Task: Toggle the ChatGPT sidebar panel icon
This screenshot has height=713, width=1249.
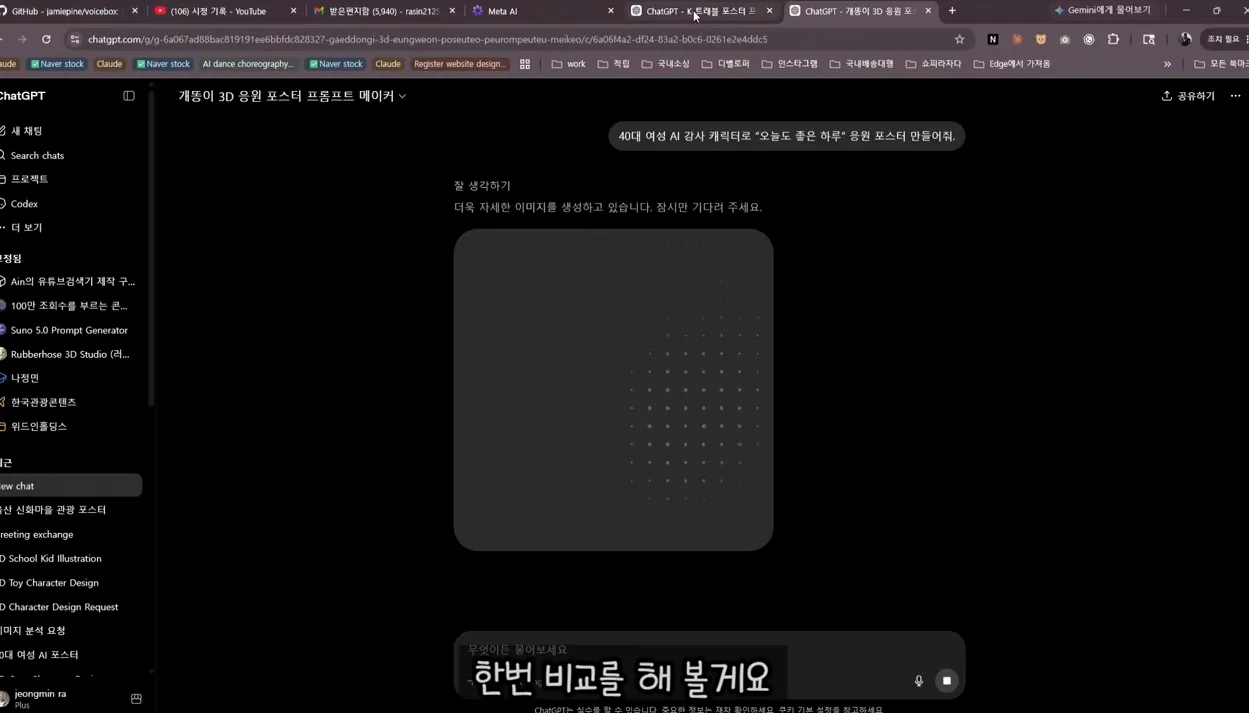Action: pyautogui.click(x=129, y=96)
